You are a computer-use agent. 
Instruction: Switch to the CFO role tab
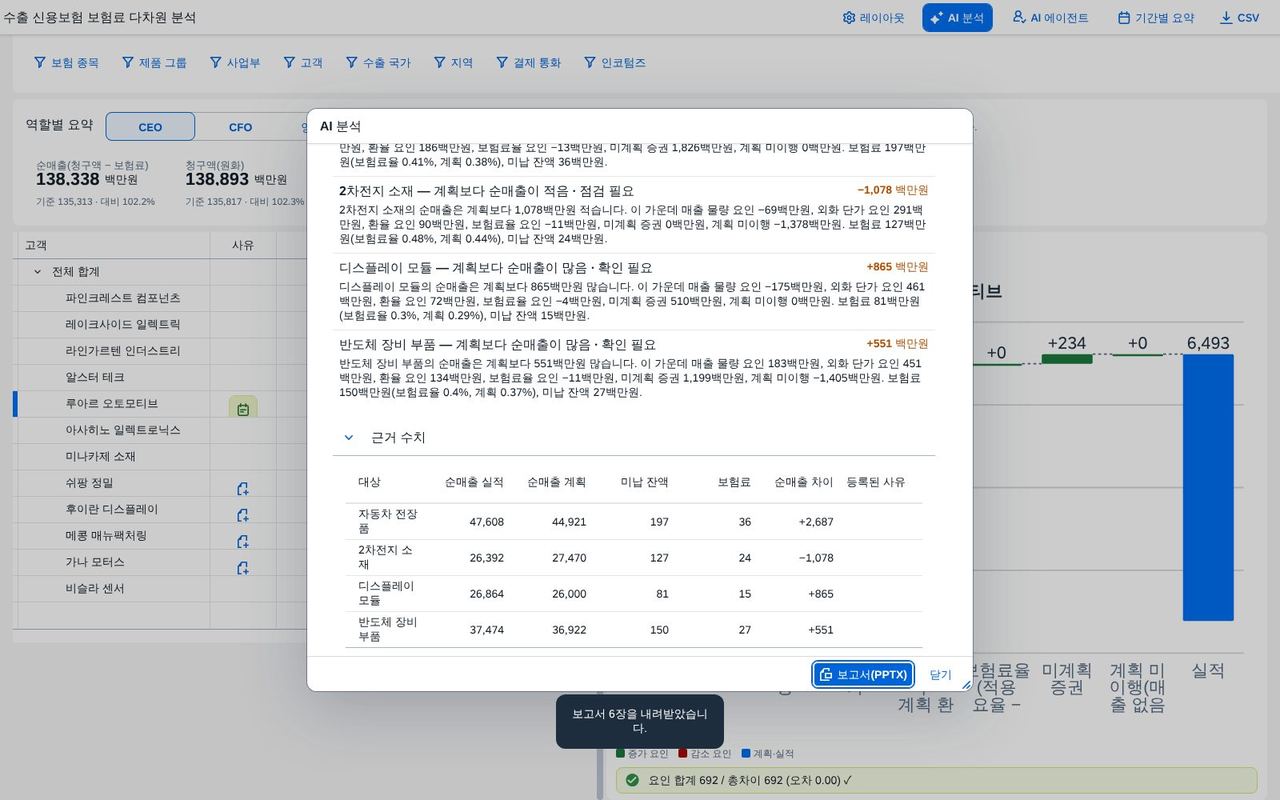click(x=240, y=127)
